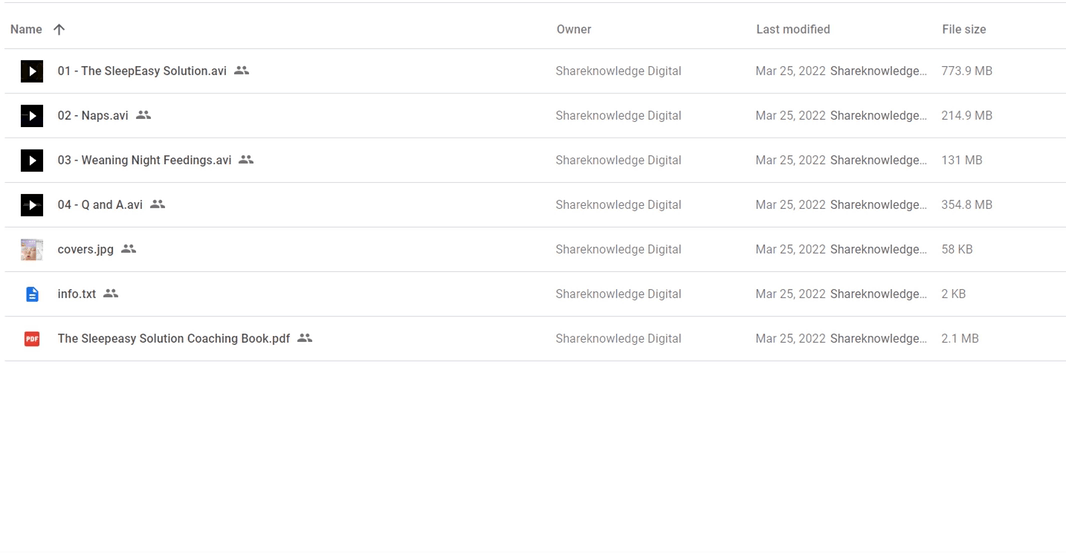Click the shared people icon next to covers.jpg
1066x553 pixels.
pos(128,249)
